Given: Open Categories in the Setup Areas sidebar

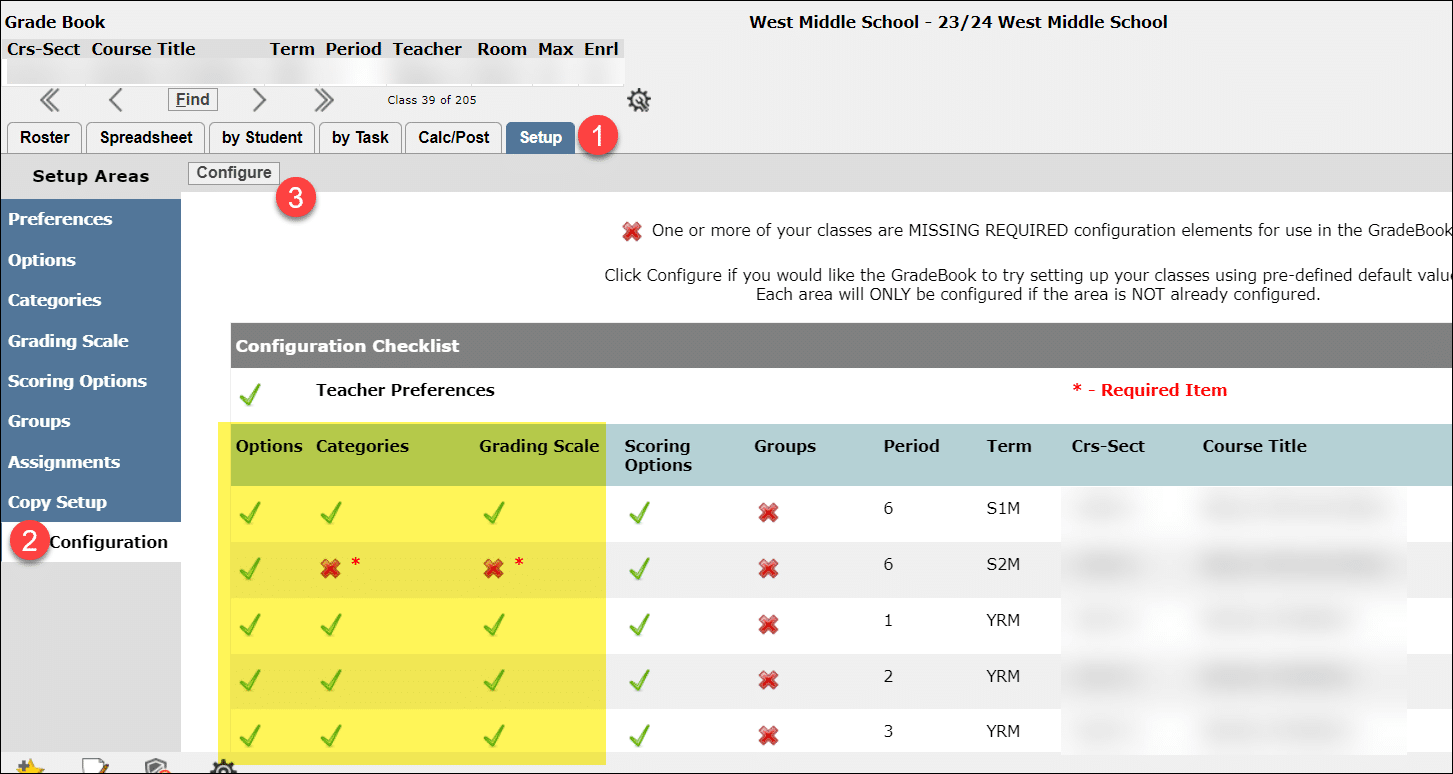Looking at the screenshot, I should click(55, 300).
